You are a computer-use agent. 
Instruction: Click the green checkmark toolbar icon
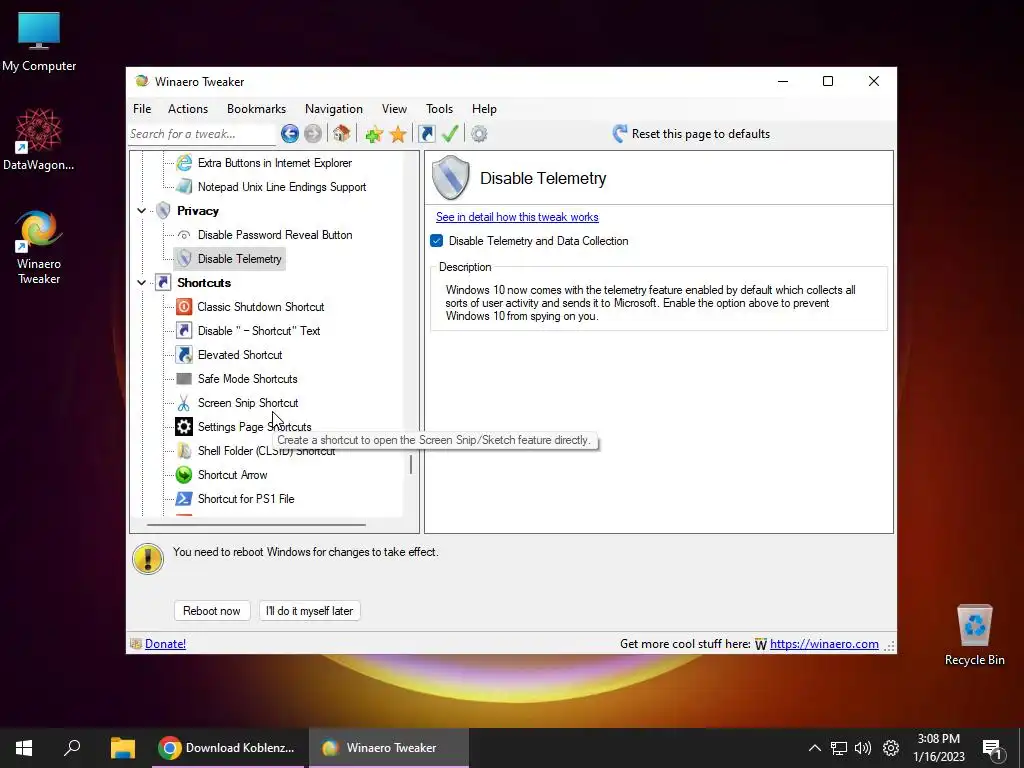pyautogui.click(x=450, y=134)
